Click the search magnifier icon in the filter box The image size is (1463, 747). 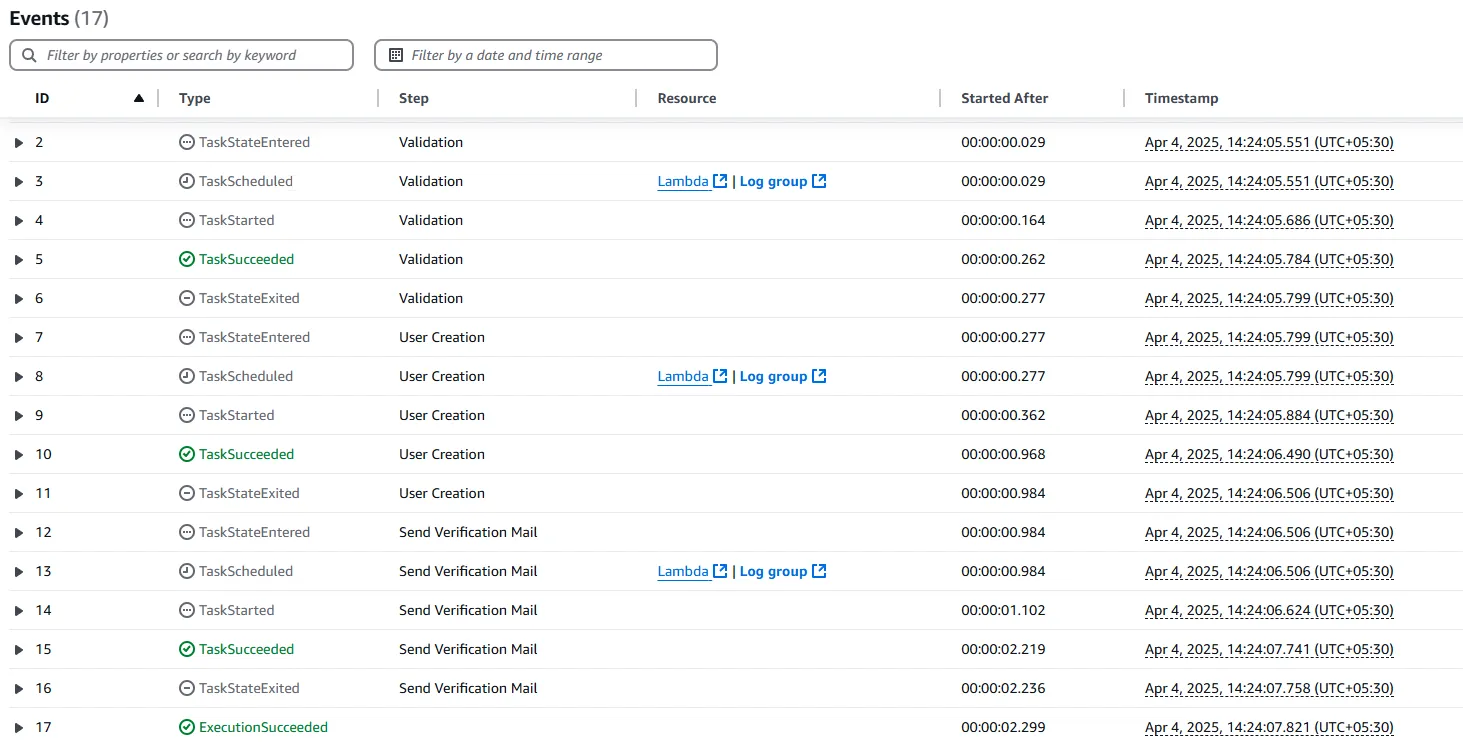[x=29, y=56]
